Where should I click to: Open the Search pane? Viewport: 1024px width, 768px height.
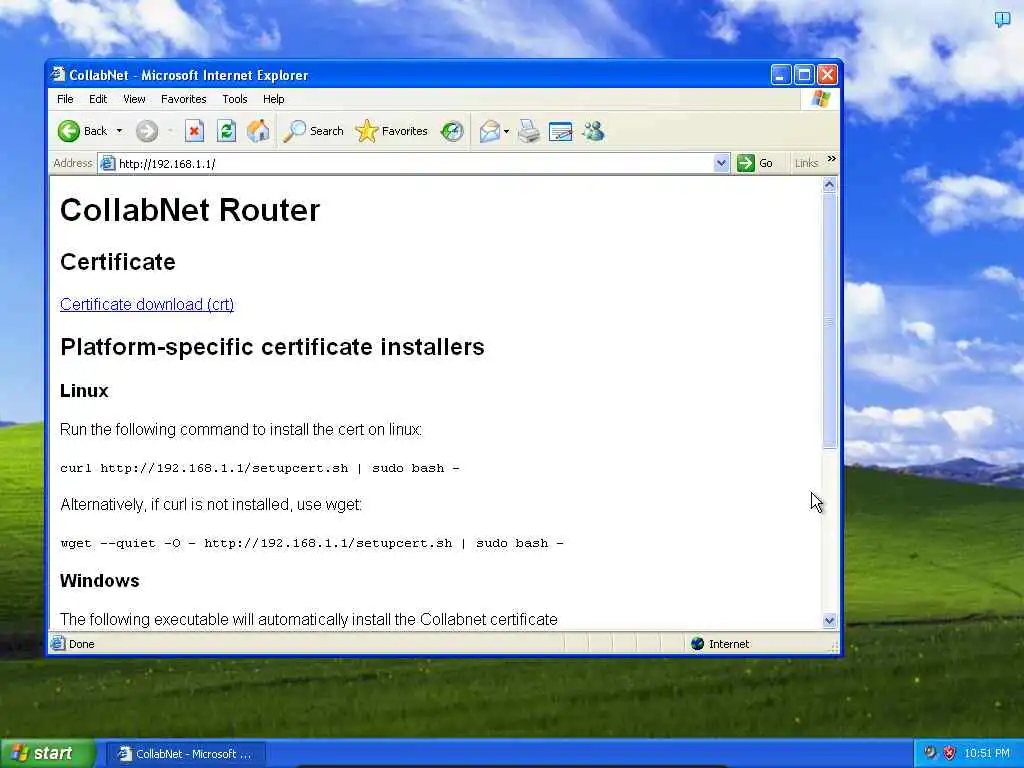pos(313,131)
